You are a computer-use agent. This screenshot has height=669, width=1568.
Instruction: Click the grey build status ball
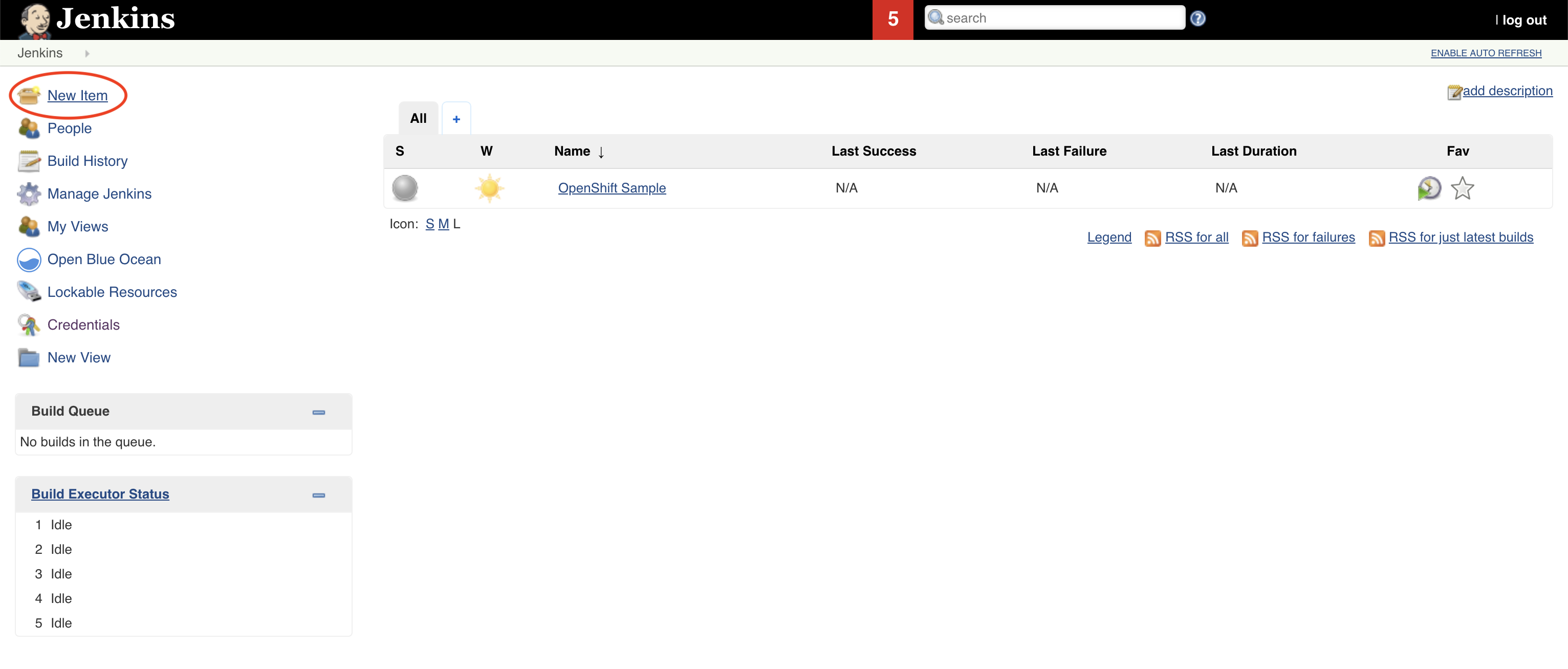pyautogui.click(x=405, y=188)
